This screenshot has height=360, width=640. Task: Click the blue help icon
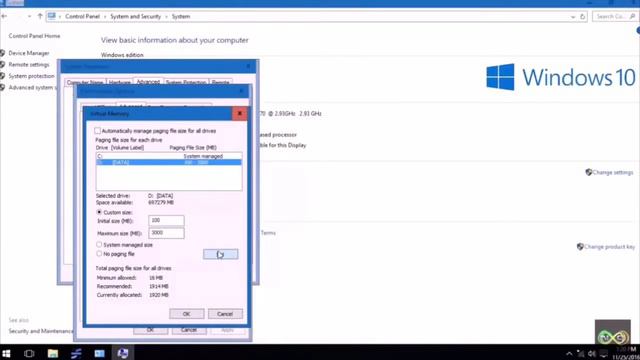click(638, 31)
